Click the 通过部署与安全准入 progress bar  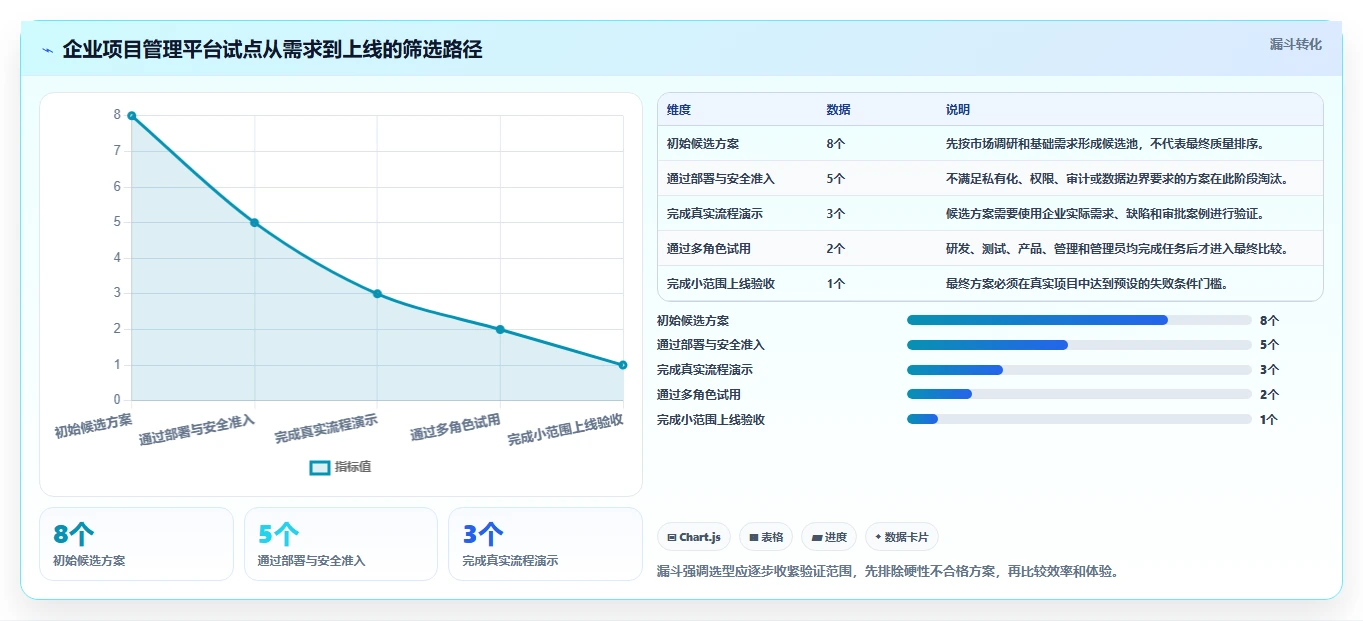1079,345
